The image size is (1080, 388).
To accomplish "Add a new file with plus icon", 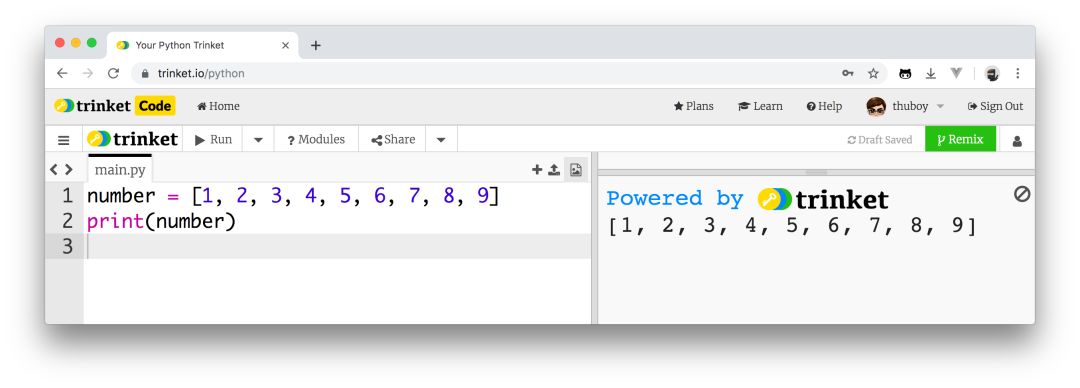I will 537,170.
